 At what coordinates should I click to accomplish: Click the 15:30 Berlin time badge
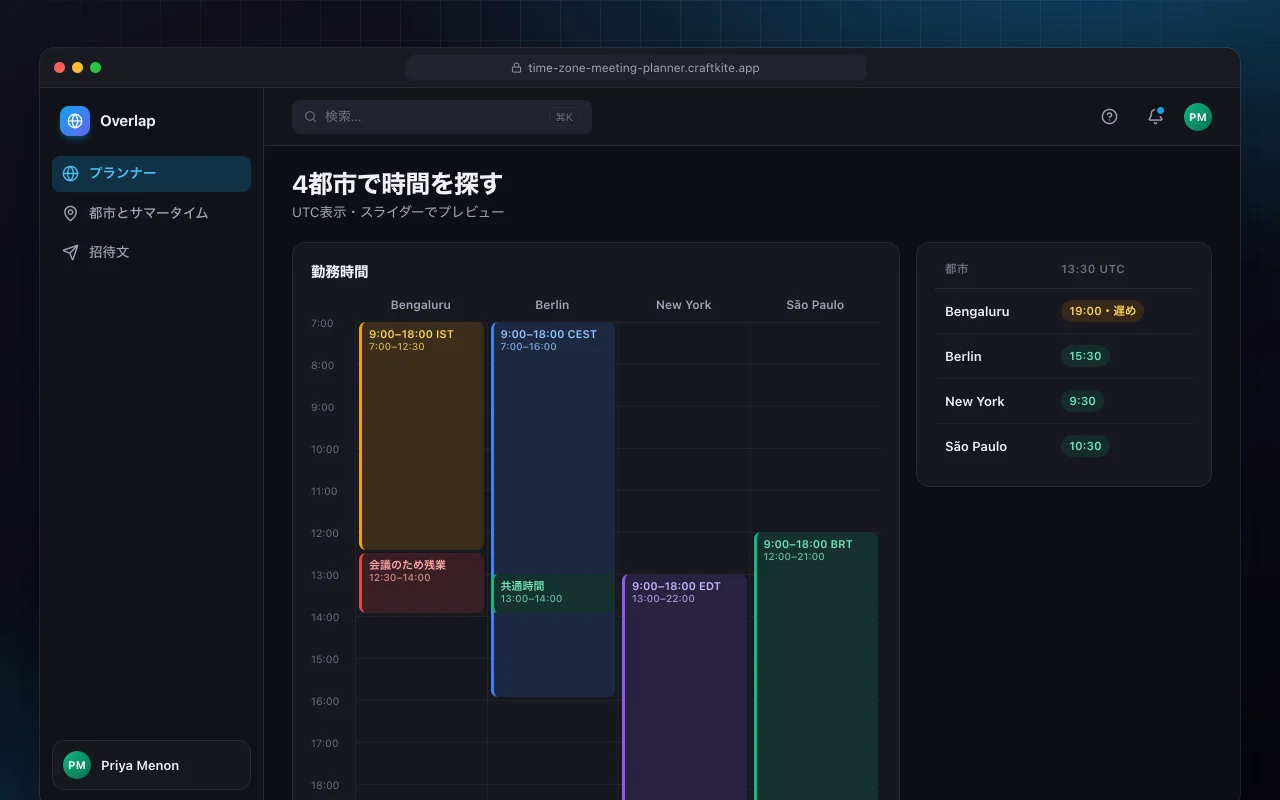tap(1085, 356)
